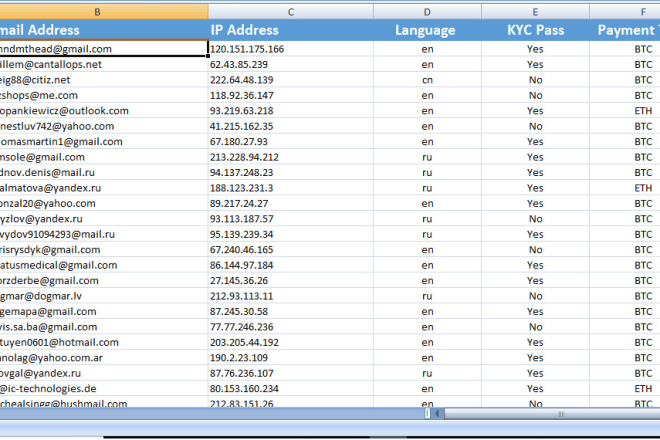The width and height of the screenshot is (660, 440).
Task: Select the omasmartin1@gmail.com email cell
Action: click(x=104, y=141)
